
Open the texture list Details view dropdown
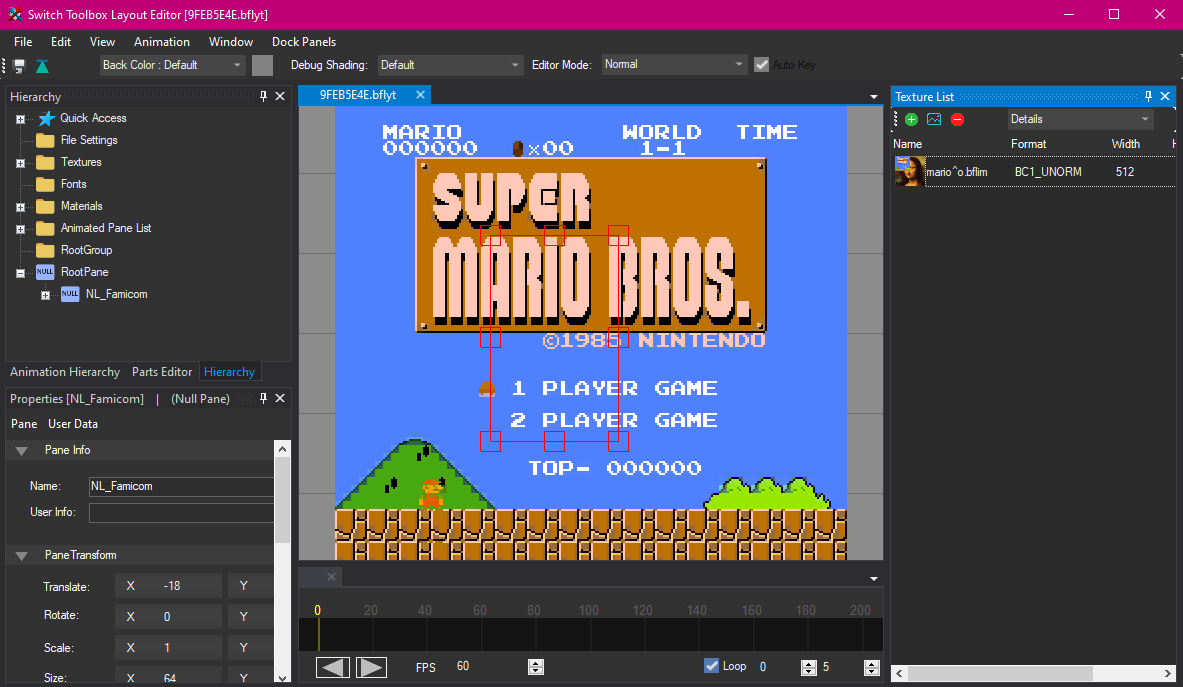click(x=1080, y=119)
